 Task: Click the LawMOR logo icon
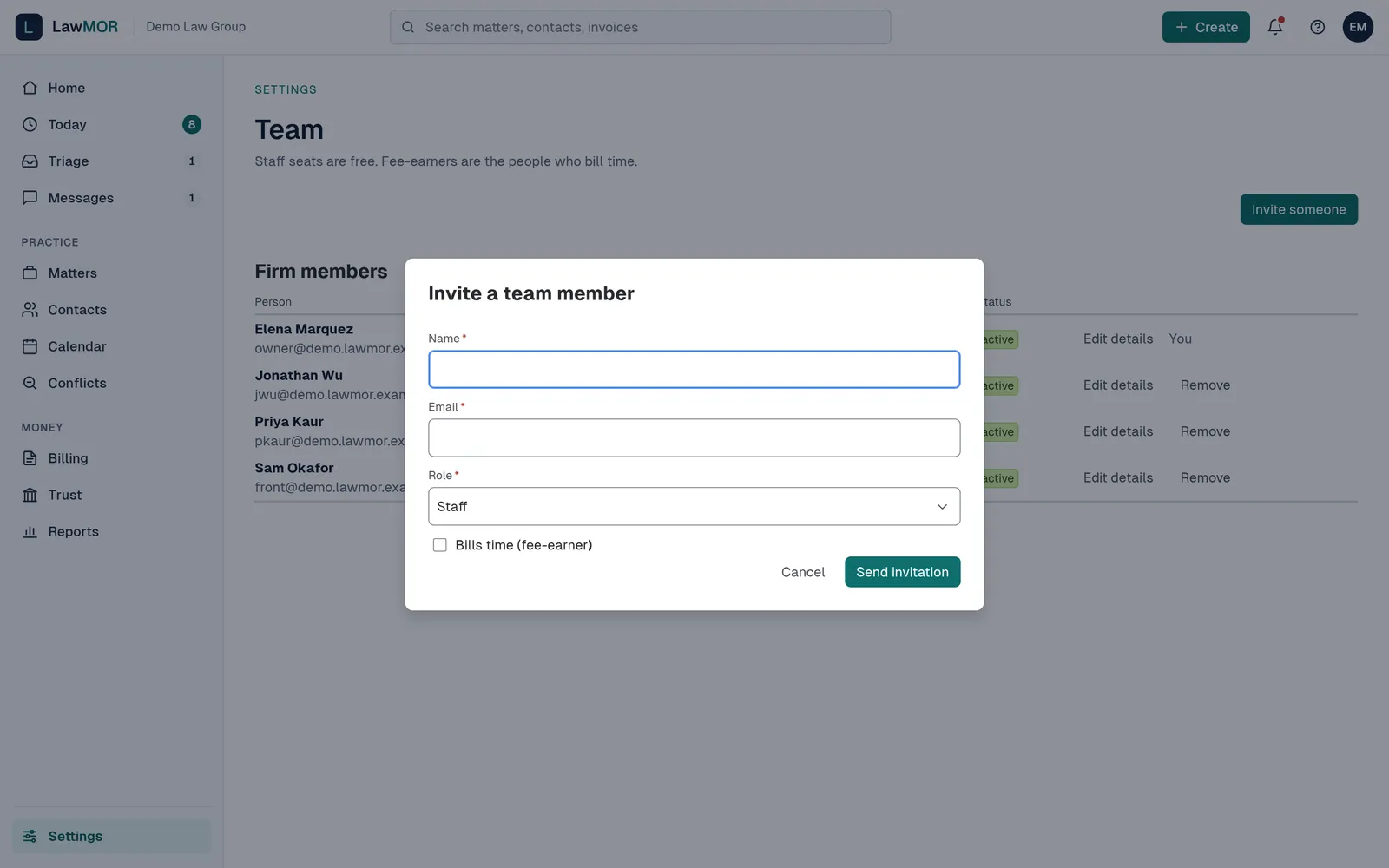click(x=29, y=27)
